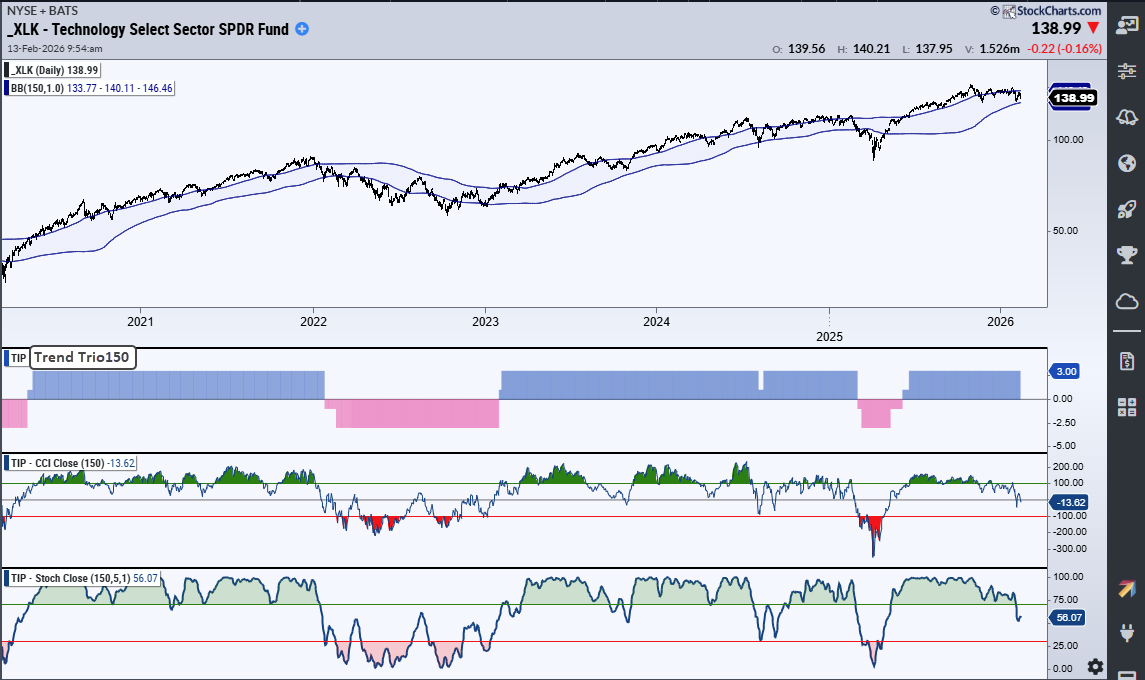Click the cloud icon in the sidebar

(x=1126, y=301)
